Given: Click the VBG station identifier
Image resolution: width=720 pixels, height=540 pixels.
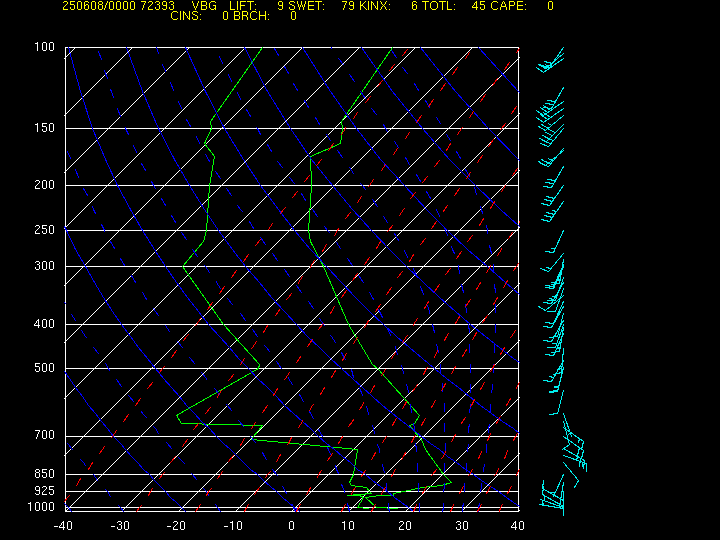Looking at the screenshot, I should click(x=204, y=6).
